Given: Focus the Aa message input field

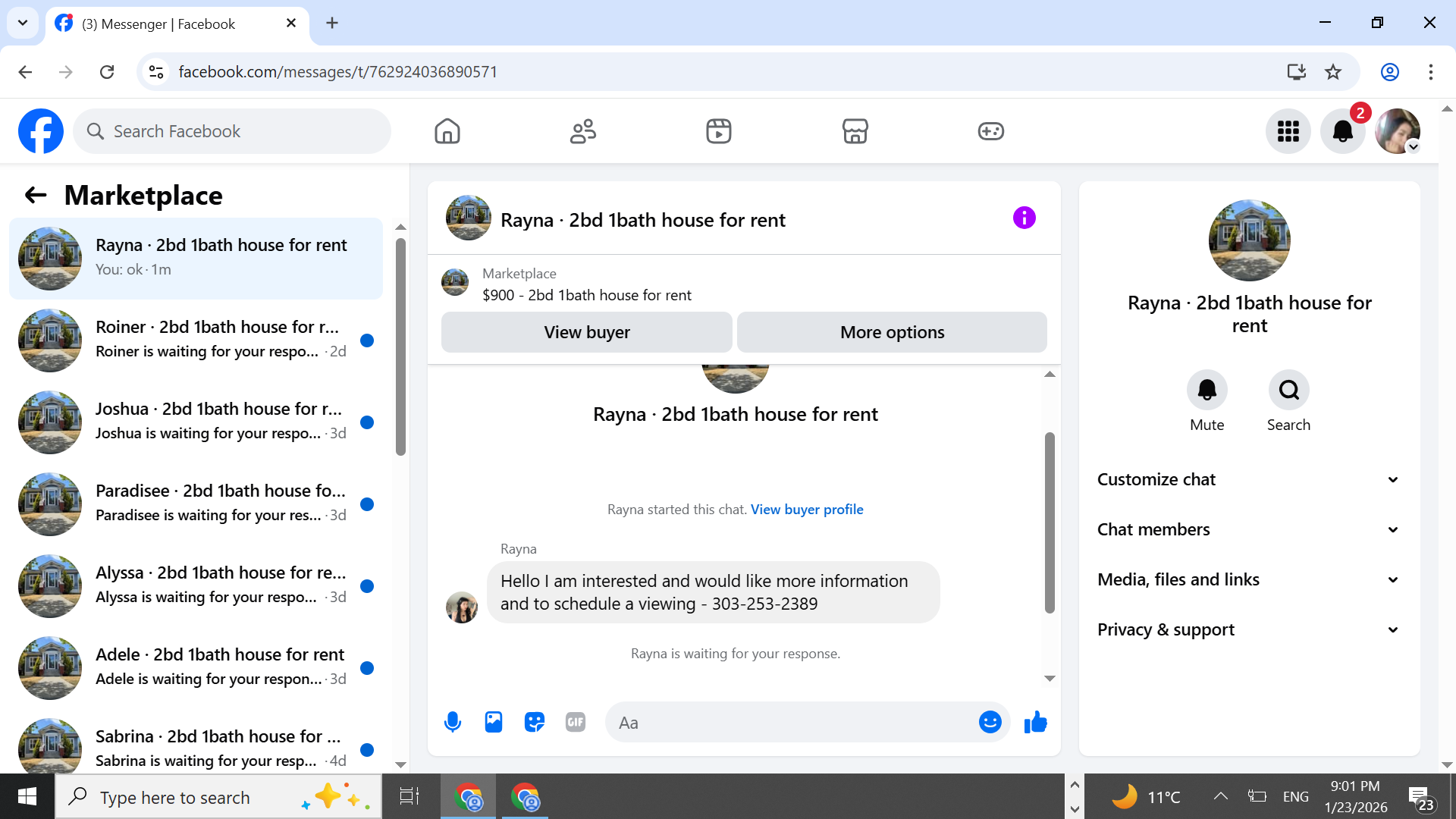Looking at the screenshot, I should coord(792,722).
